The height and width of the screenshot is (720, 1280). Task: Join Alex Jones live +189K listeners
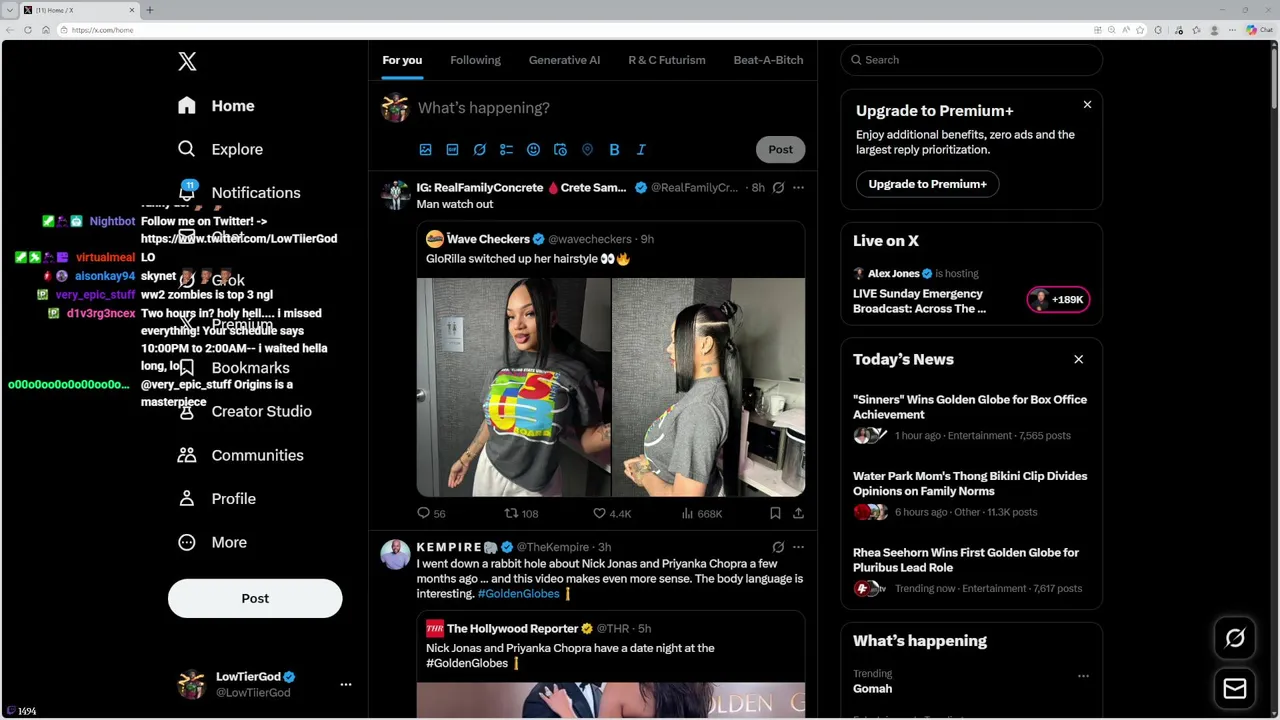pos(1058,299)
